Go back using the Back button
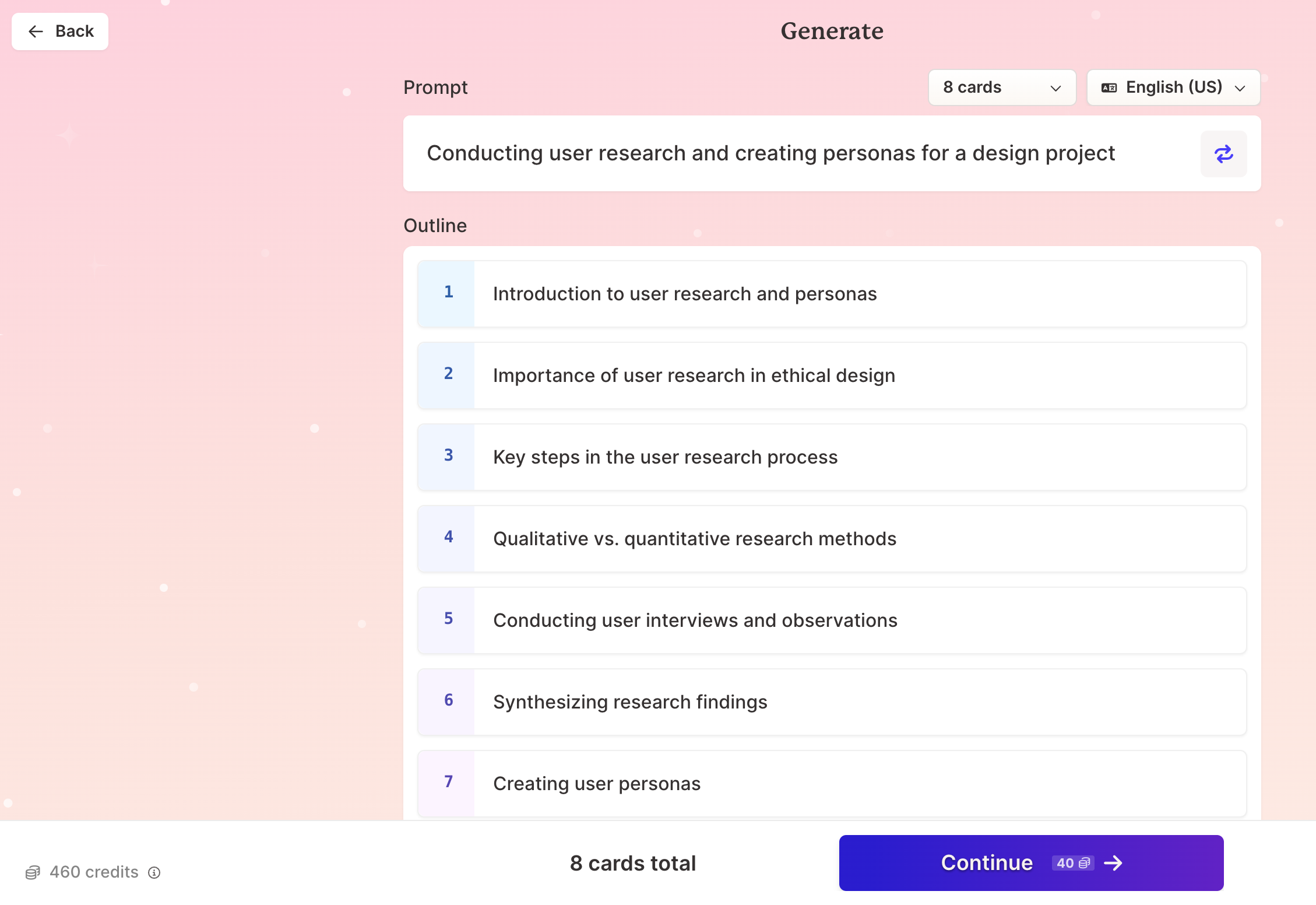 [x=60, y=31]
